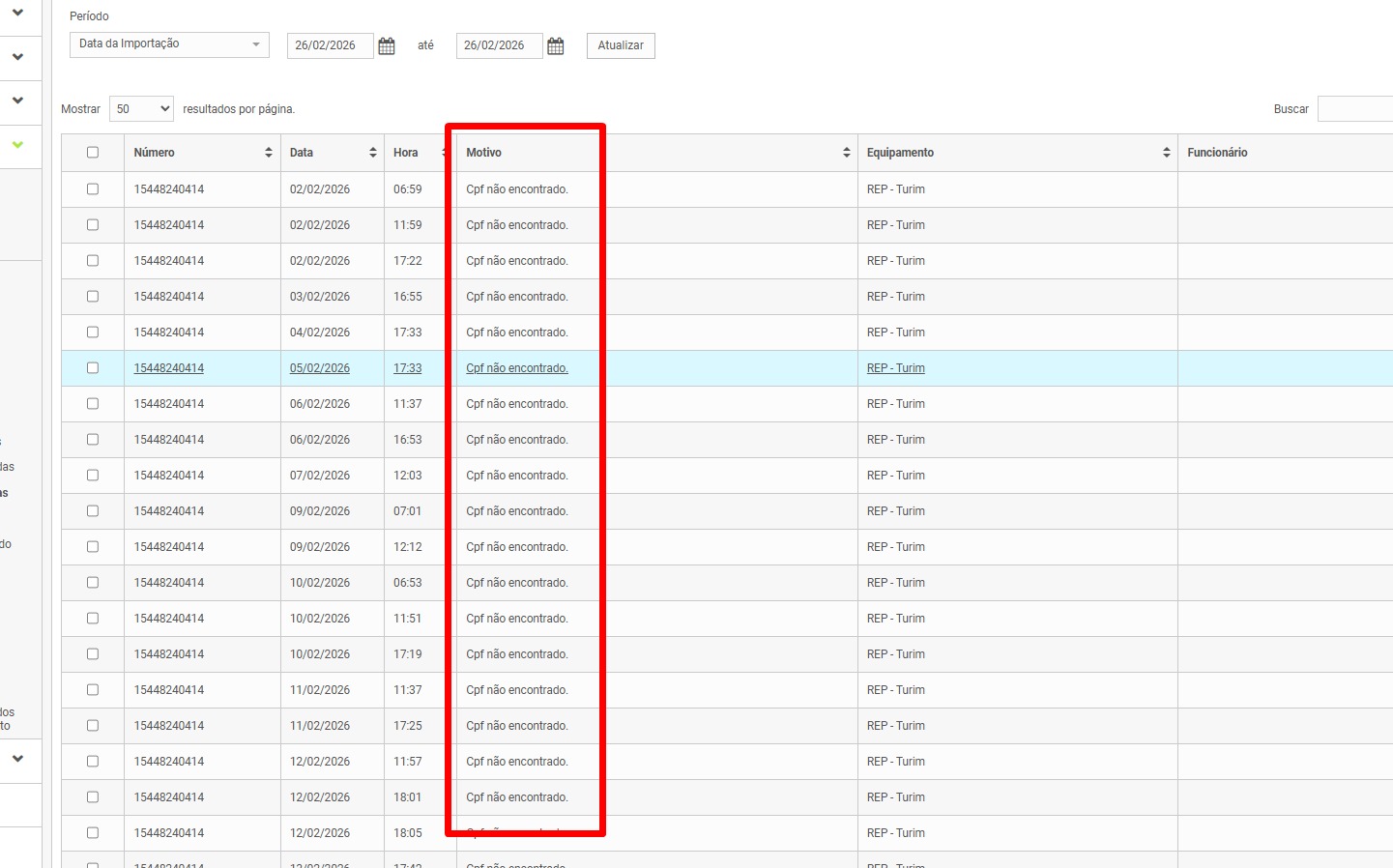Open the end date calendar picker
Screen dimensions: 1393x868
(x=556, y=46)
